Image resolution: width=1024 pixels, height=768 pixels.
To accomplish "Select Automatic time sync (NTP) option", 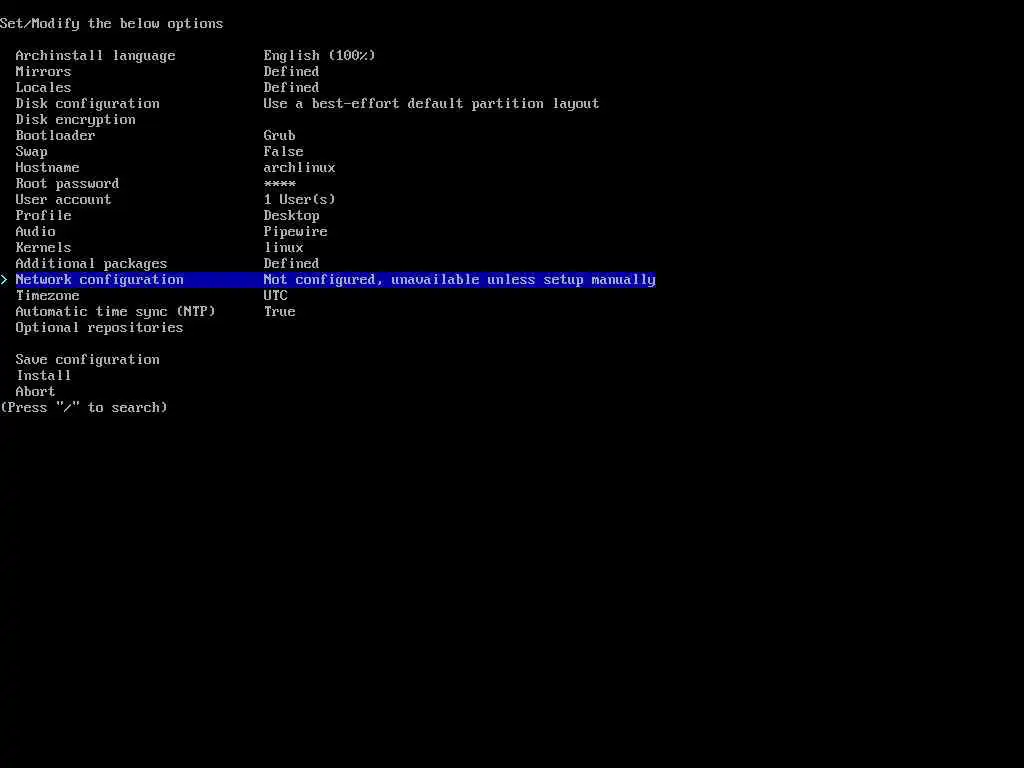I will [116, 312].
